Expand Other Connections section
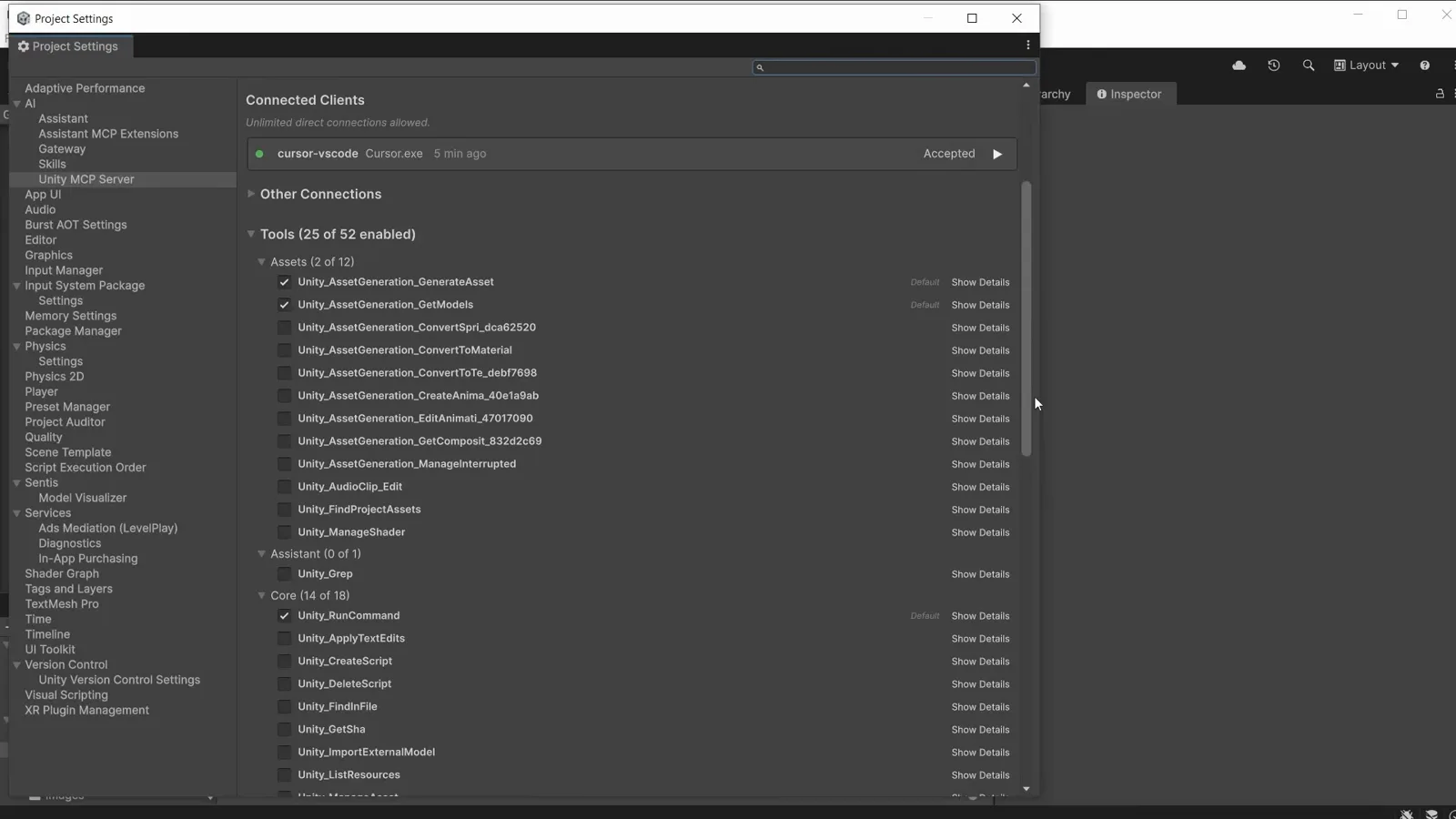The width and height of the screenshot is (1456, 819). pyautogui.click(x=251, y=194)
